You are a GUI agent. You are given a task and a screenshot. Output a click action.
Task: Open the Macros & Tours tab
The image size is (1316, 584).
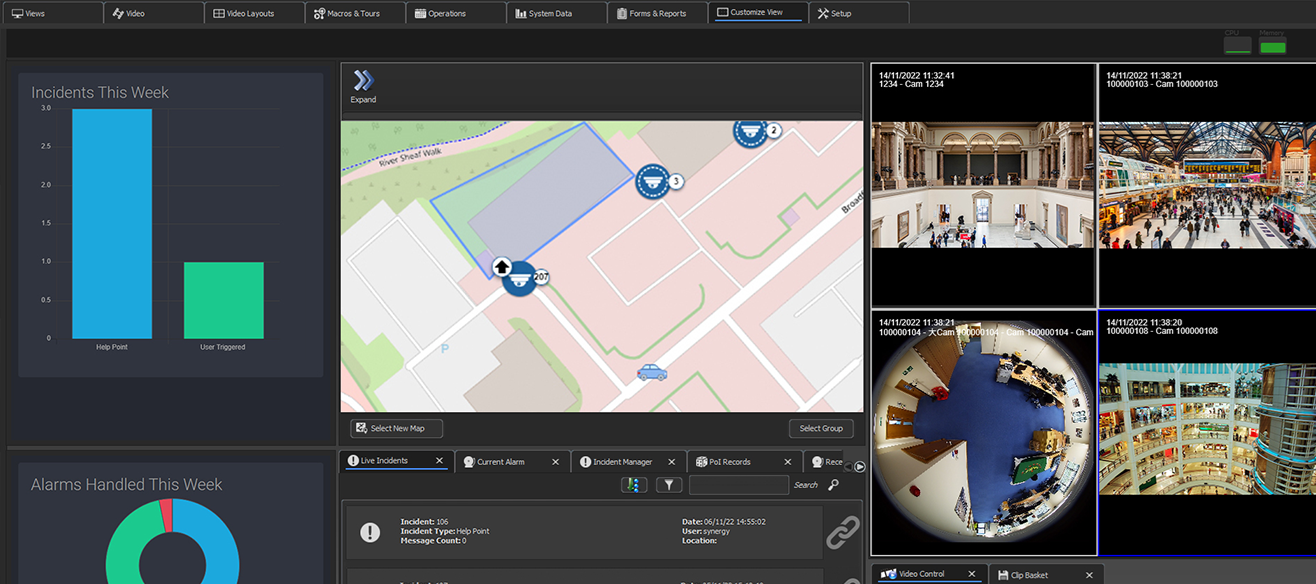click(x=355, y=13)
